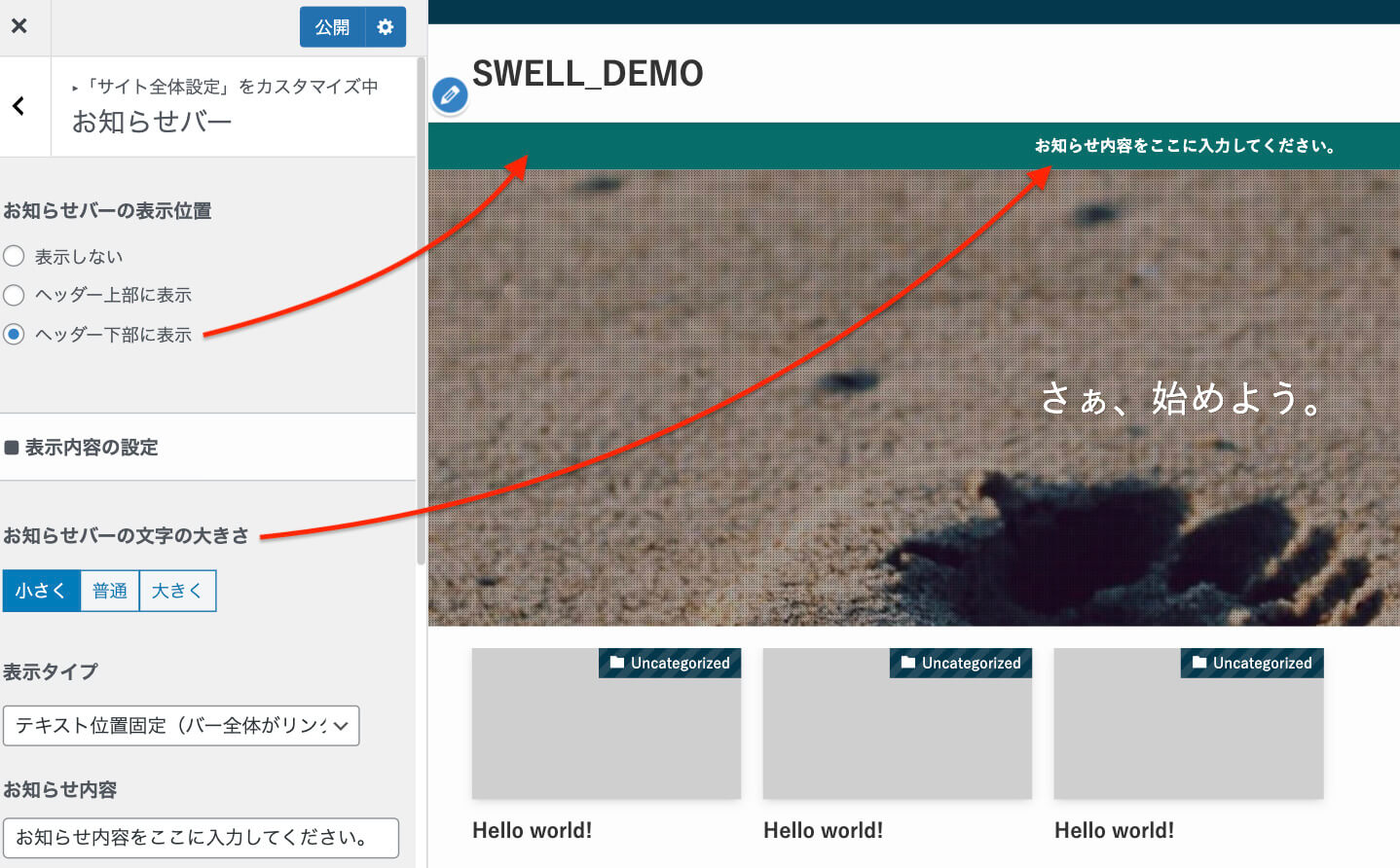Screen dimensions: 1400x868
Task: Choose ヘッダー上部に表示 display position
Action: pyautogui.click(x=15, y=295)
